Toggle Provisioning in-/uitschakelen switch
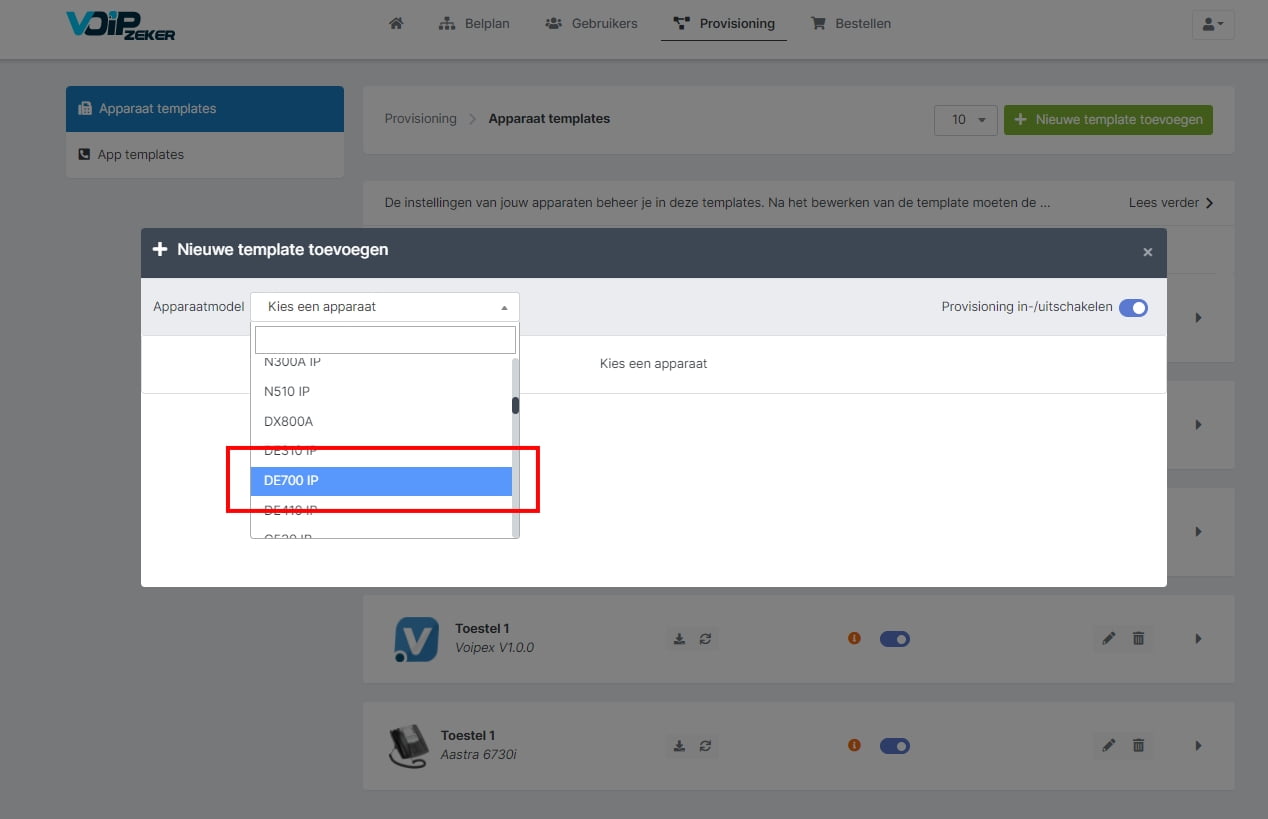 (x=1133, y=308)
